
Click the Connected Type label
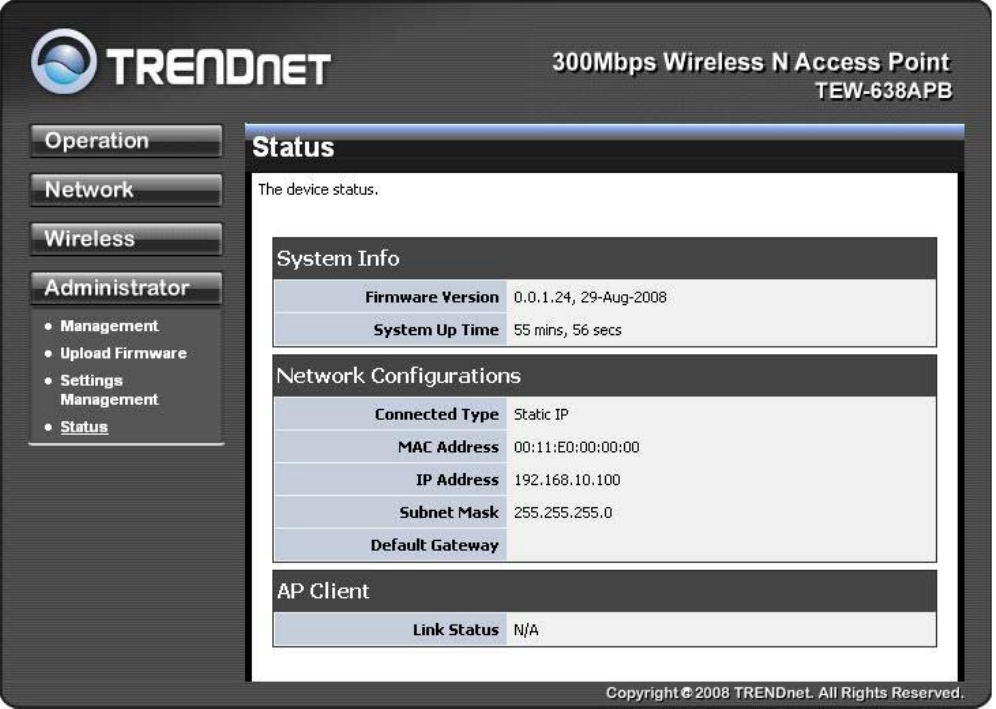[x=436, y=414]
